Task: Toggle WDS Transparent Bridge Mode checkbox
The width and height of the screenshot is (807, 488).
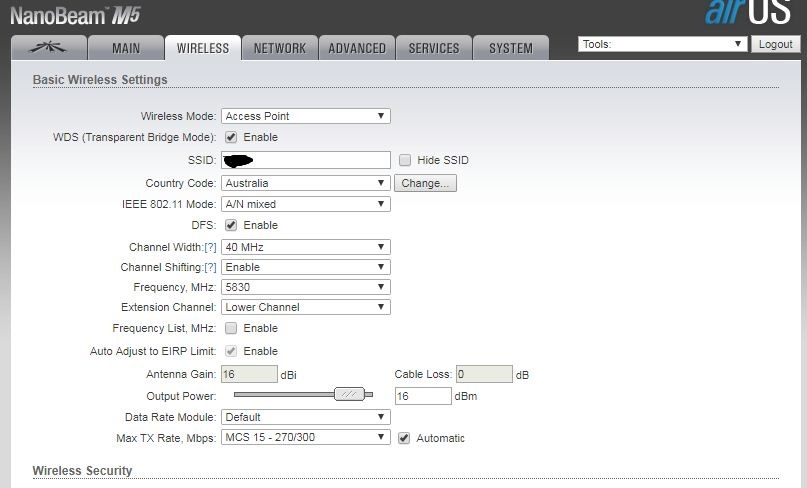Action: 231,137
